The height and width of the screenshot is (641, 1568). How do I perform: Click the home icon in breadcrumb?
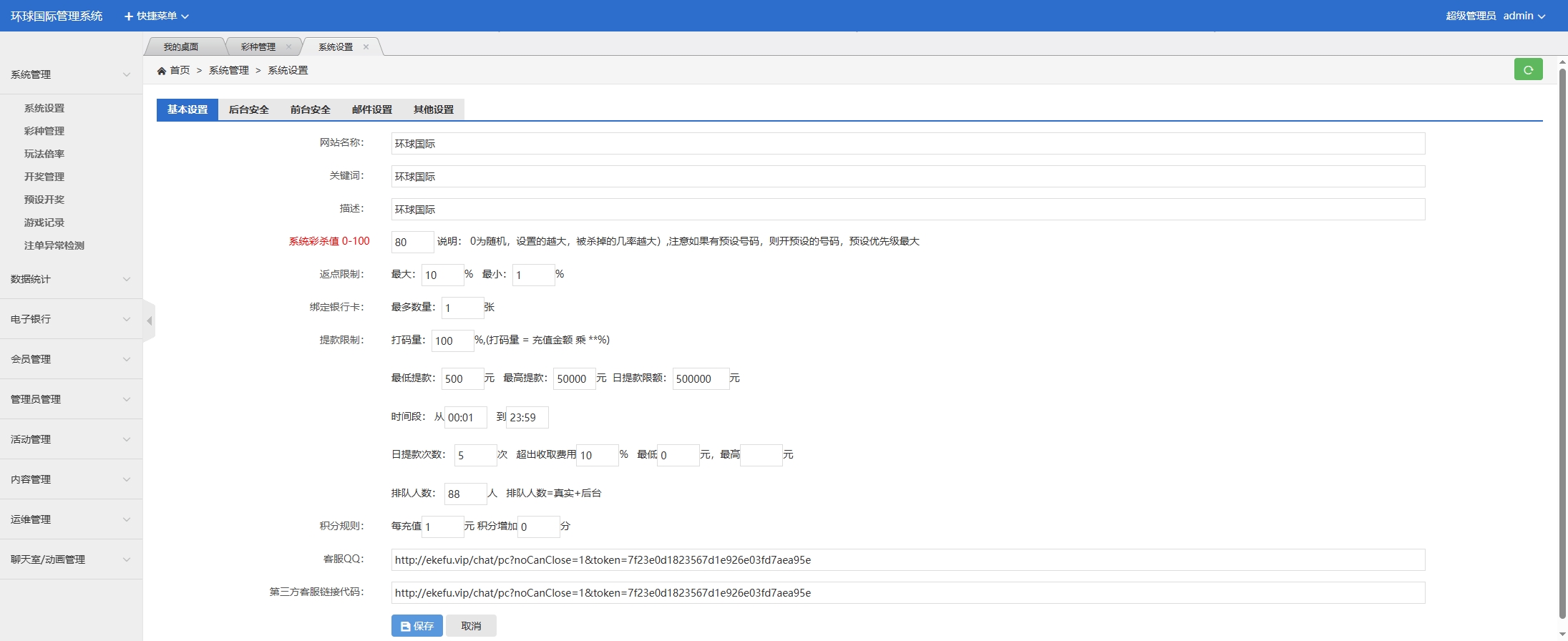162,71
